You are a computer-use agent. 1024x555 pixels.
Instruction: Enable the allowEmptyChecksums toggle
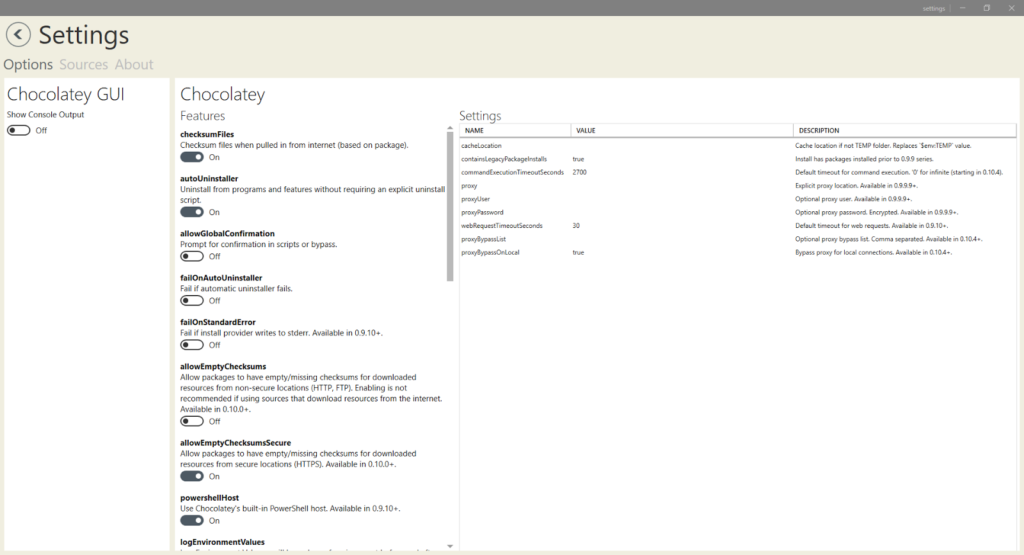192,422
